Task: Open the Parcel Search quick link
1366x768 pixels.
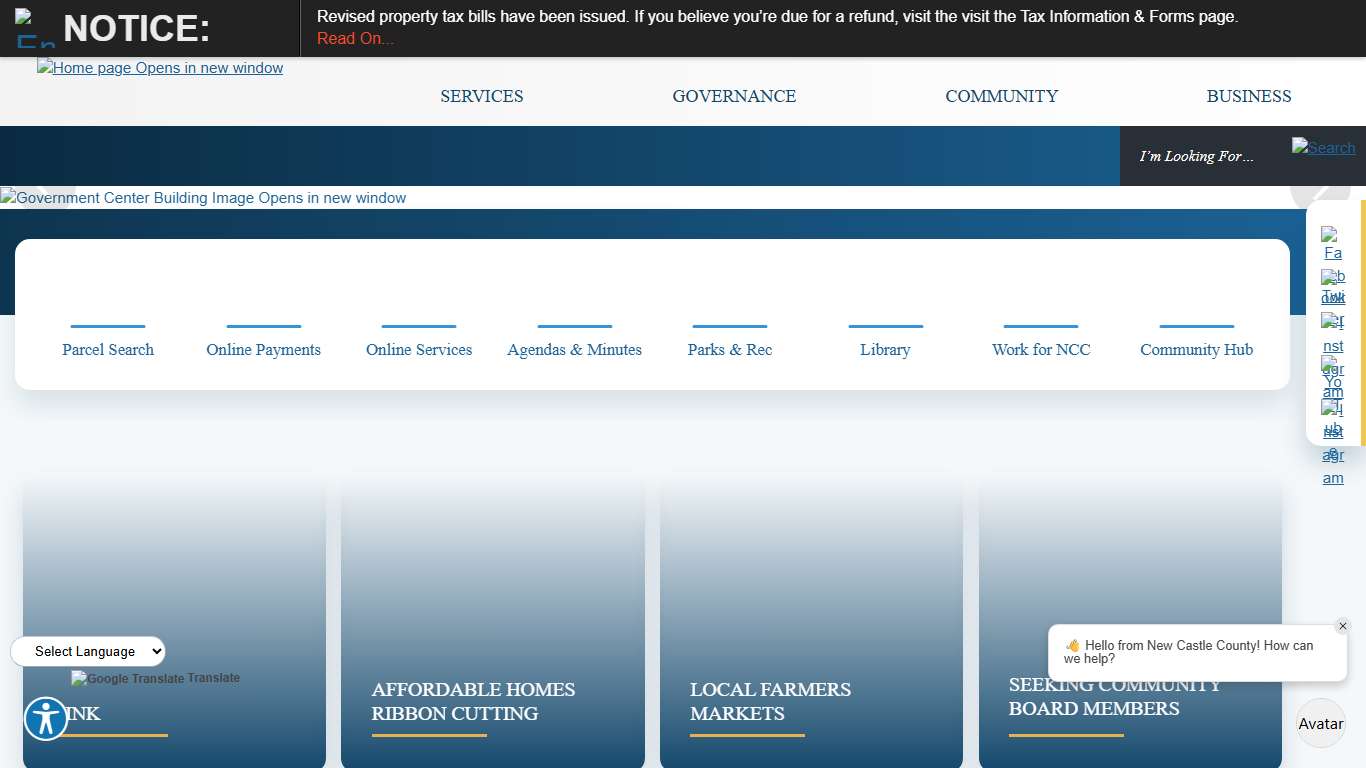Action: point(108,349)
